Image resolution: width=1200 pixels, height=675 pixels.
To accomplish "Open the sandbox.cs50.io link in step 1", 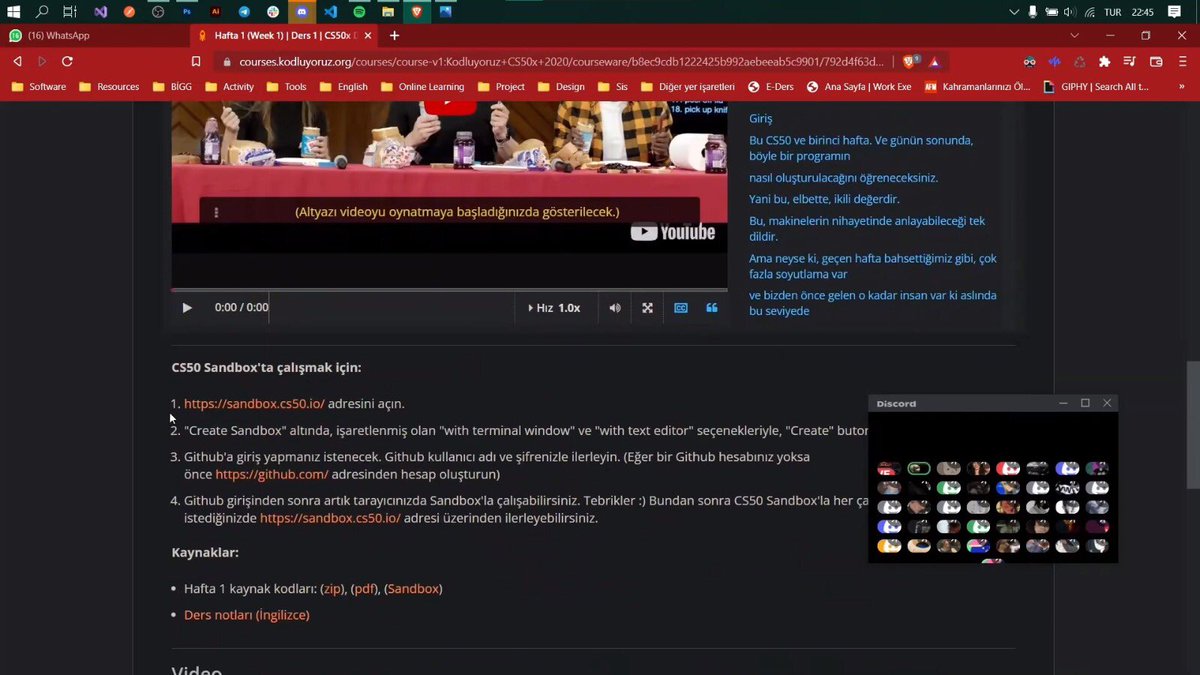I will coord(253,403).
